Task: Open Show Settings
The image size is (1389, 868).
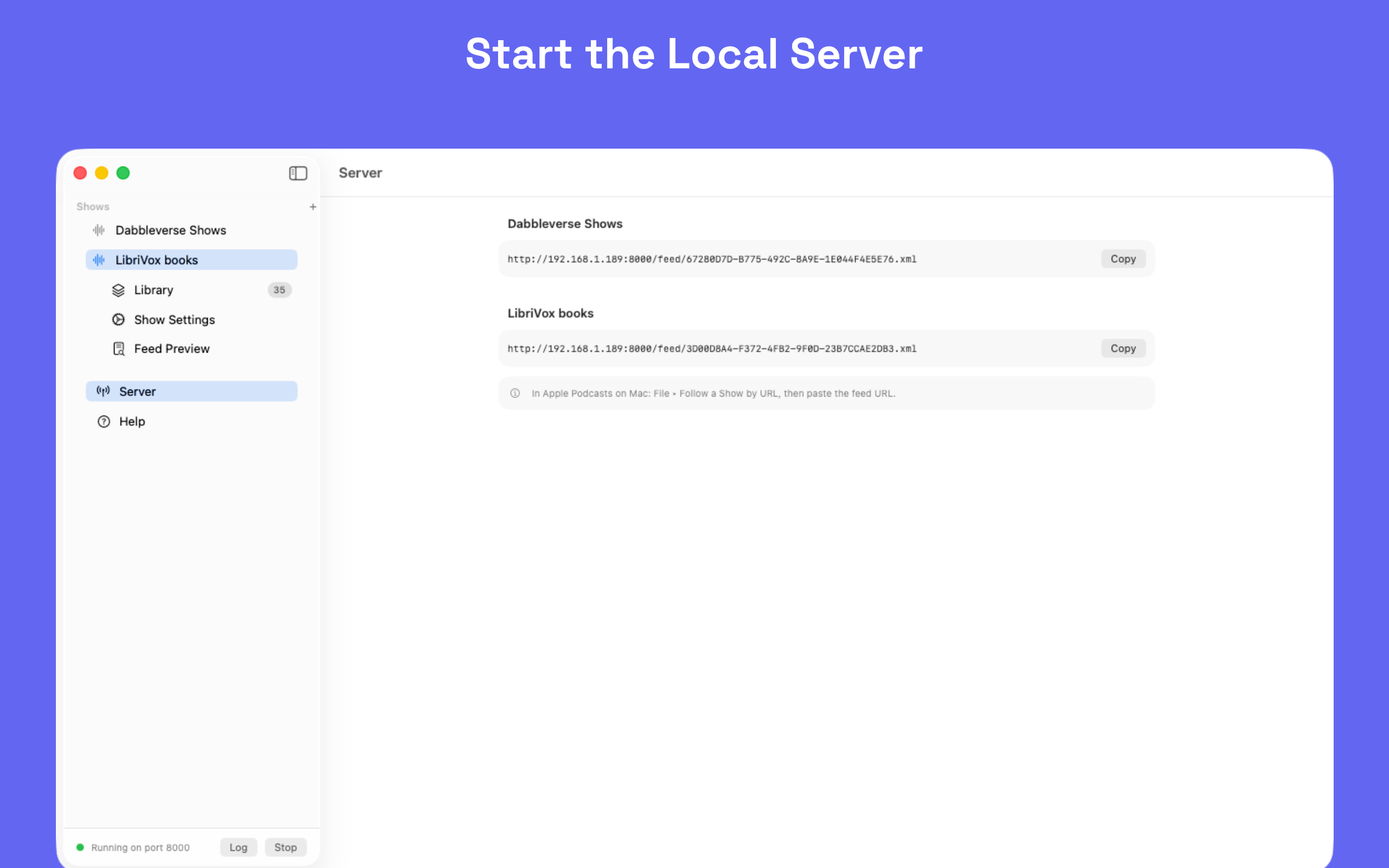Action: tap(192, 320)
